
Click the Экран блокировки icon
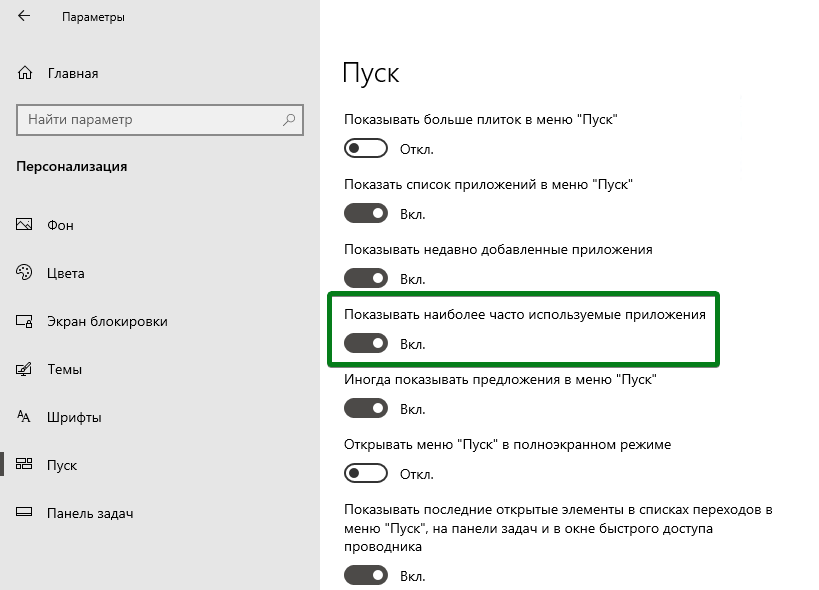tap(24, 321)
